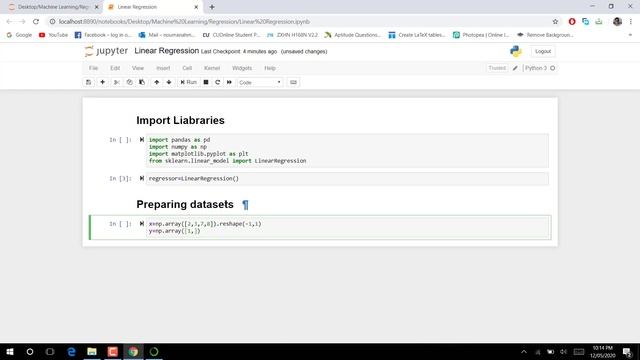Open the Widgets menu
640x360 pixels.
242,68
